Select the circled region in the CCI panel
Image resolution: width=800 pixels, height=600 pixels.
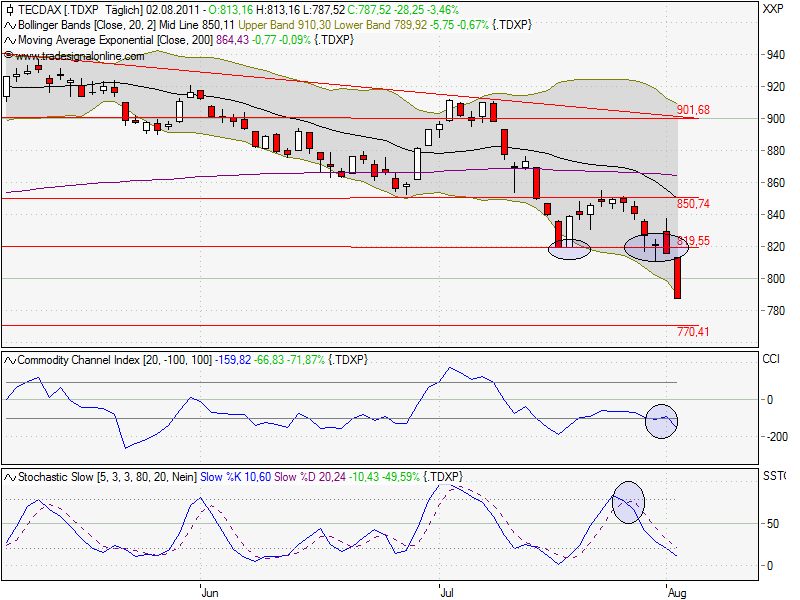tap(661, 422)
